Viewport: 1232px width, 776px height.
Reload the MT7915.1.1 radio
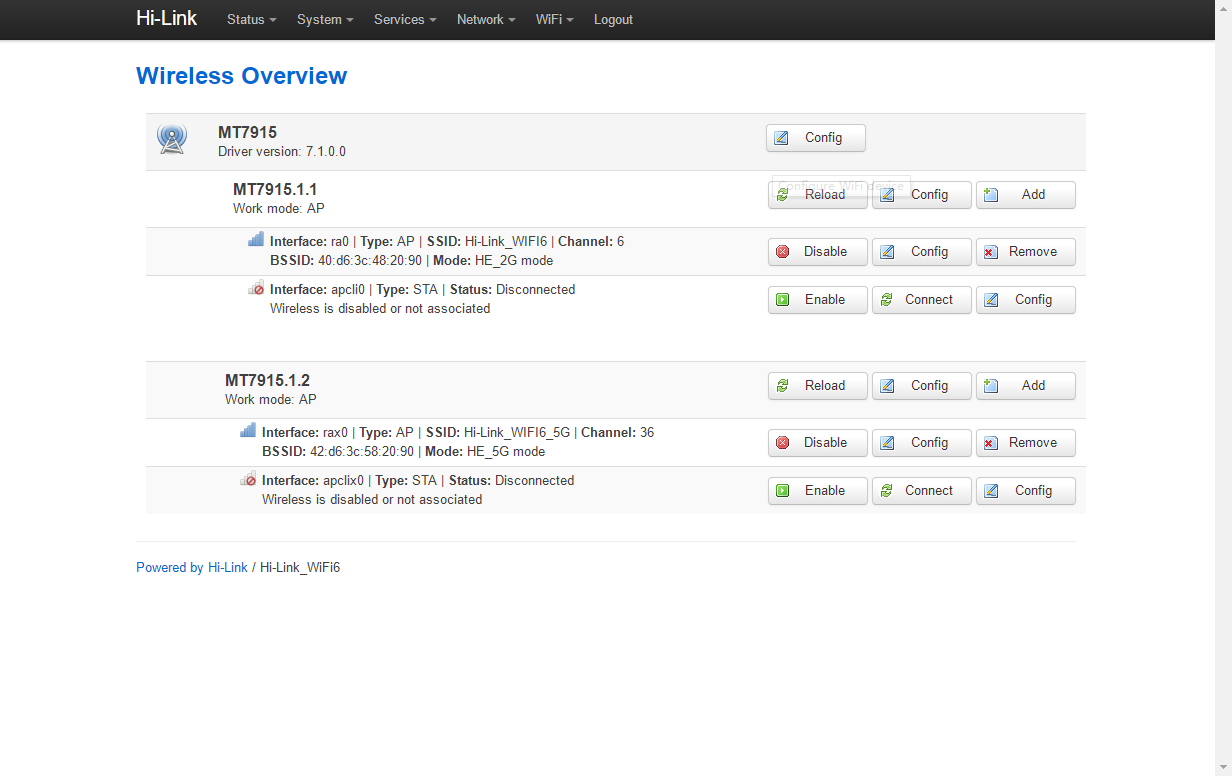point(817,195)
